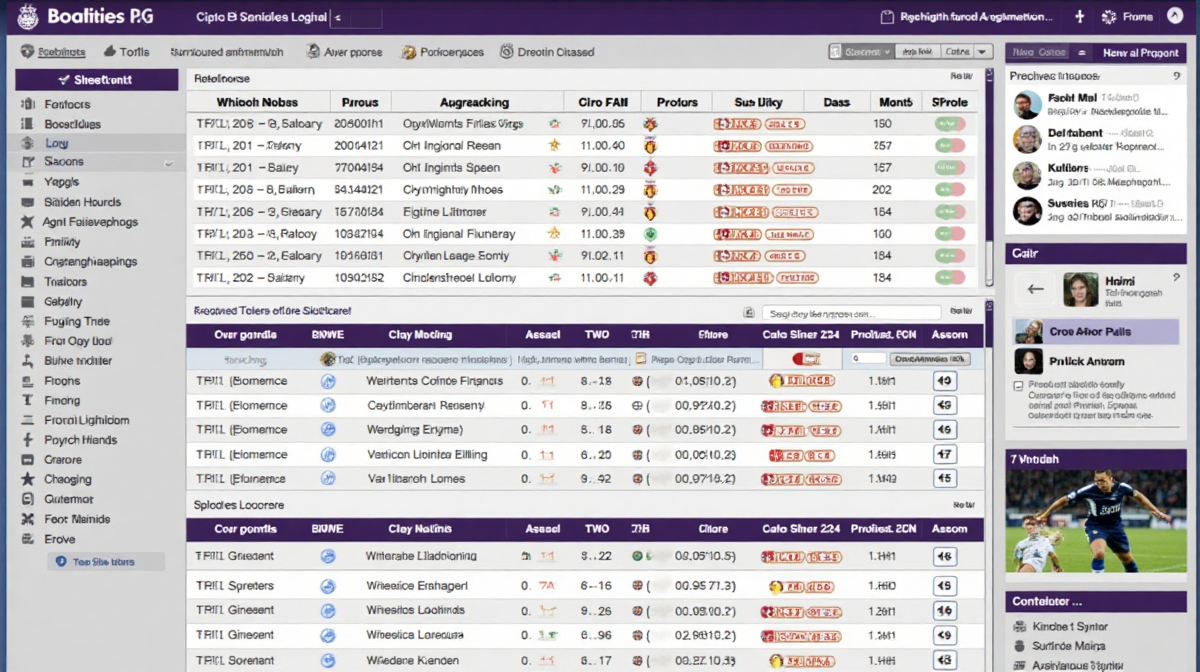Expand the Saoons sidebar item chevron
The width and height of the screenshot is (1200, 672).
click(168, 163)
